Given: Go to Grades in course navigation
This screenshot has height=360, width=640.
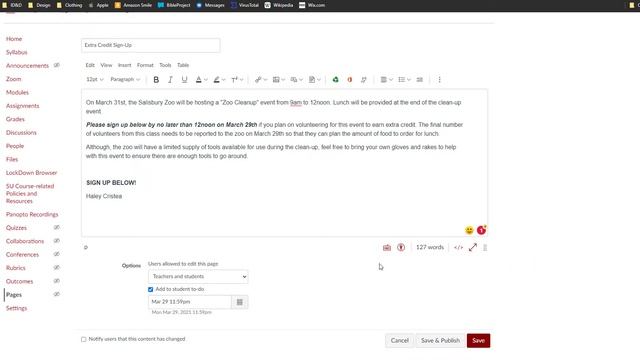Looking at the screenshot, I should (15, 119).
